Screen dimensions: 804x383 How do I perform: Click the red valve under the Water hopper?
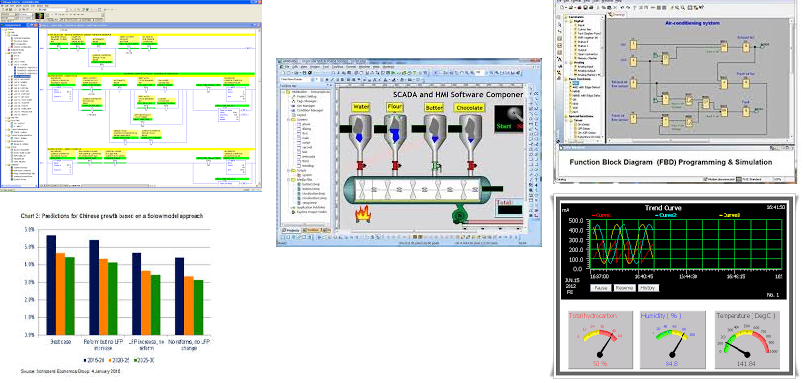click(x=360, y=166)
